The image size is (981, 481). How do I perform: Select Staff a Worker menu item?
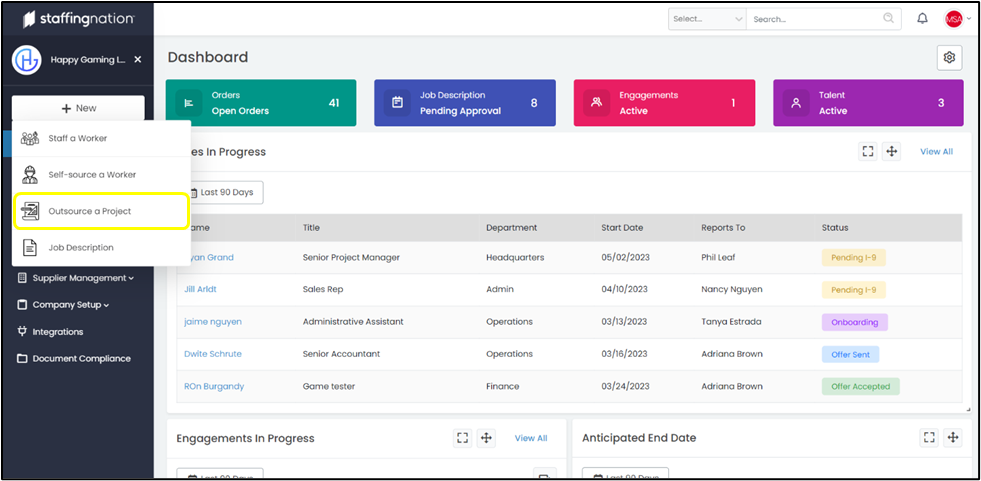101,138
